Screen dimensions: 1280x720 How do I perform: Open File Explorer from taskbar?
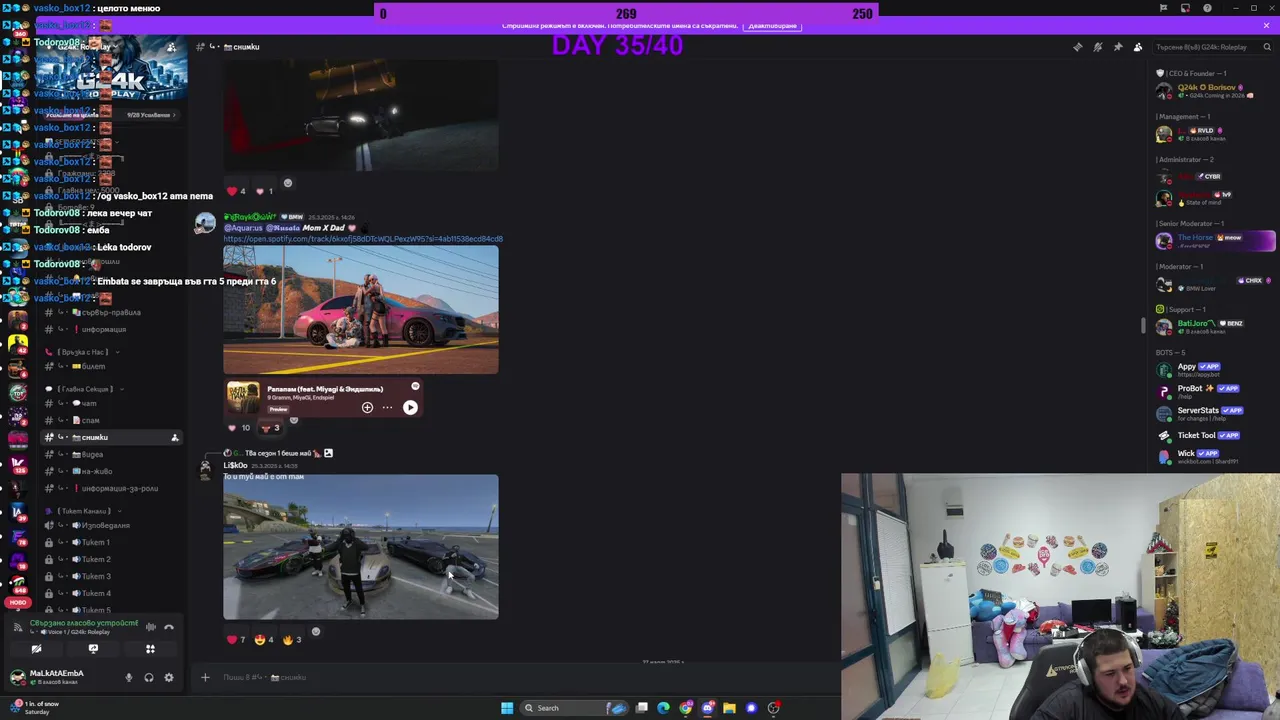(729, 708)
